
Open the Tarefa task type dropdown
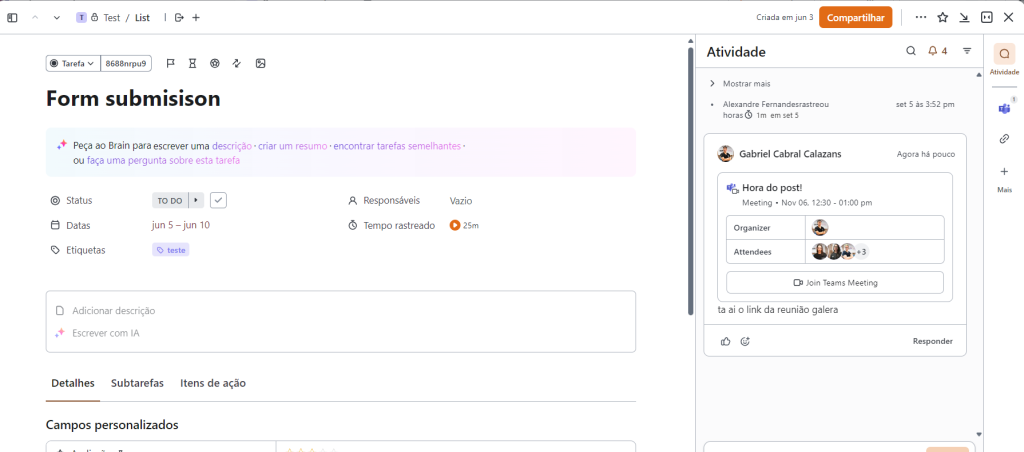(73, 63)
